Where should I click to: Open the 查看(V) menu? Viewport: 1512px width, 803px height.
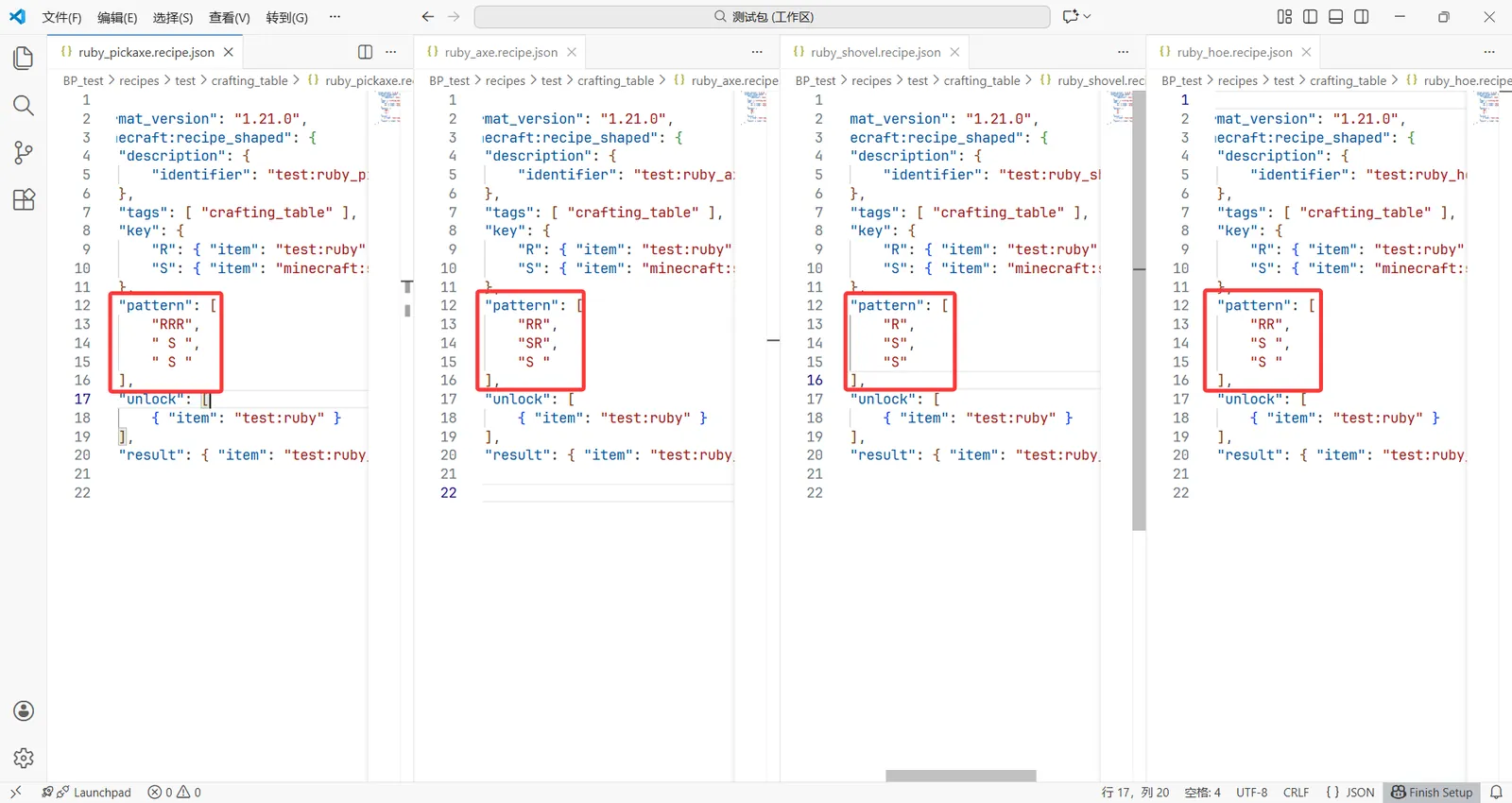click(x=230, y=17)
